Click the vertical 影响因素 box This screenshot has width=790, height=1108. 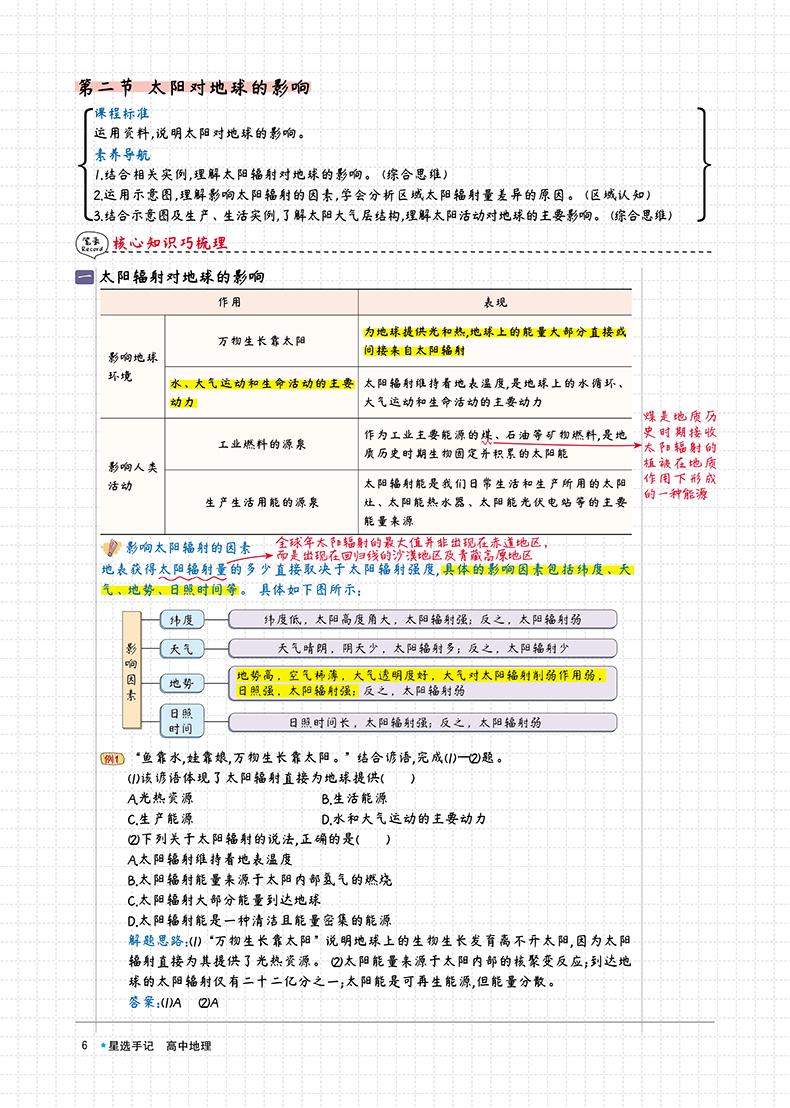coord(130,664)
